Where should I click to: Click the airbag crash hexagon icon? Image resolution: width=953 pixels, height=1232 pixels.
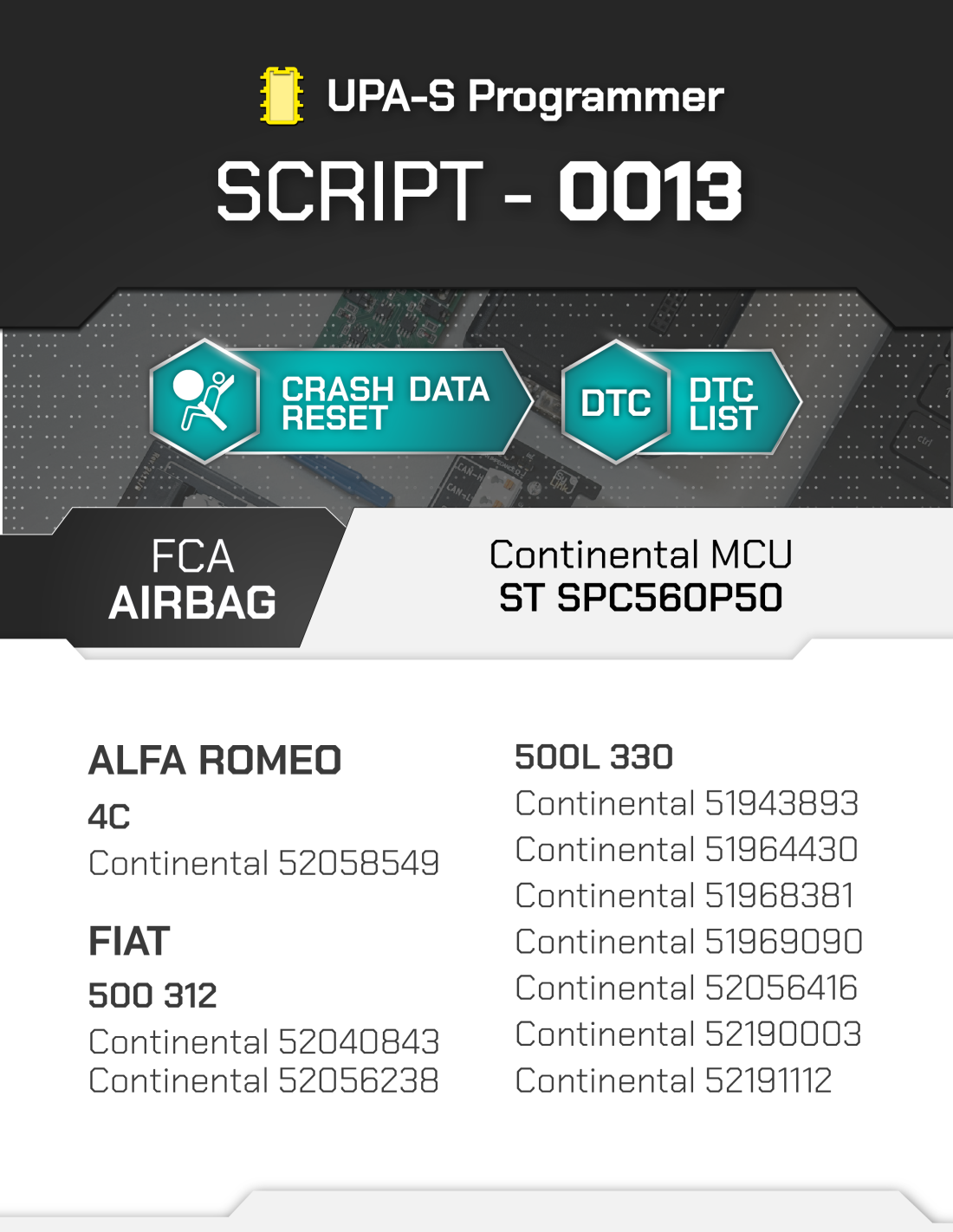(204, 400)
